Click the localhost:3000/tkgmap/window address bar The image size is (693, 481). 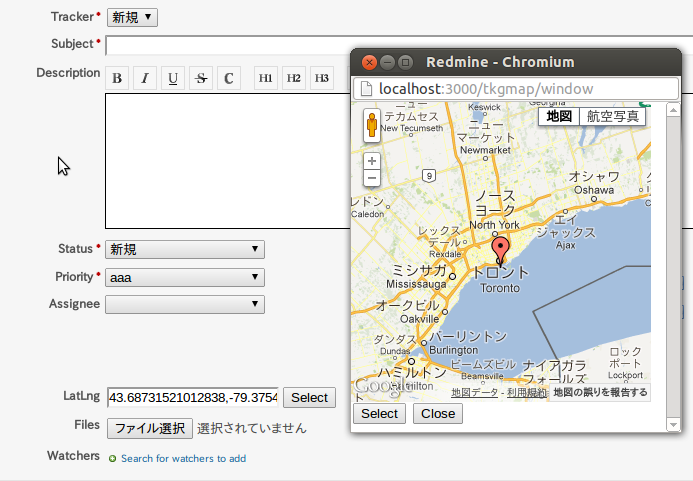tap(516, 89)
